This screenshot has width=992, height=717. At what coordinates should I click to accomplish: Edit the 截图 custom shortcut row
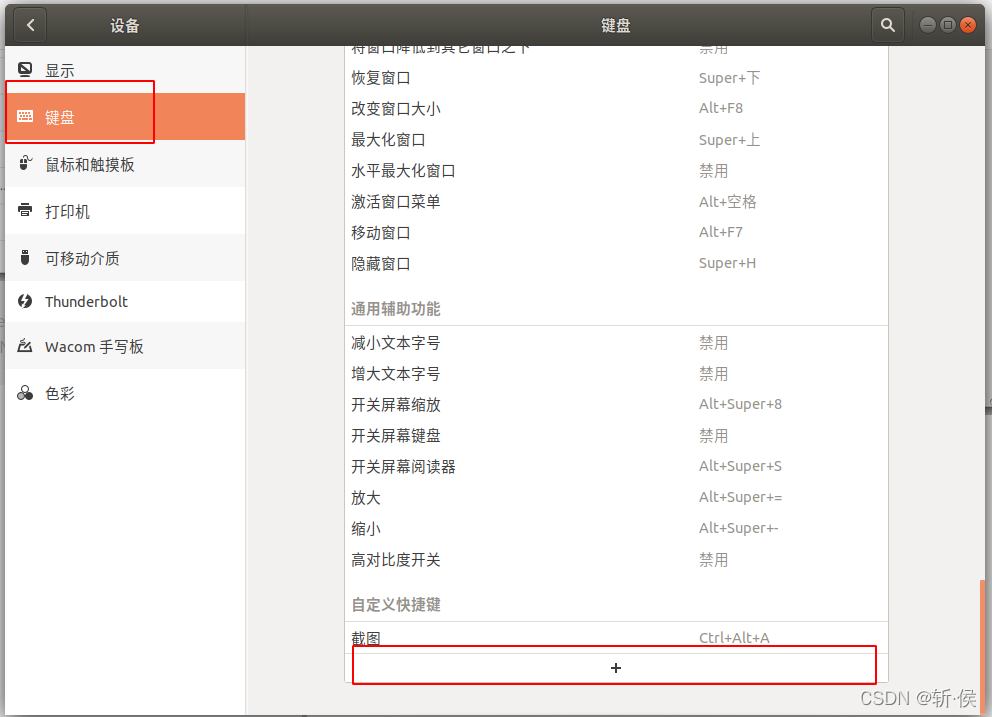pyautogui.click(x=616, y=638)
